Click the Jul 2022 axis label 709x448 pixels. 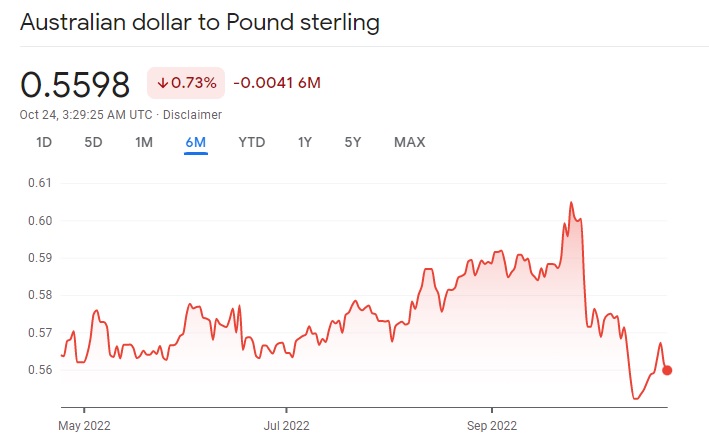[x=286, y=424]
